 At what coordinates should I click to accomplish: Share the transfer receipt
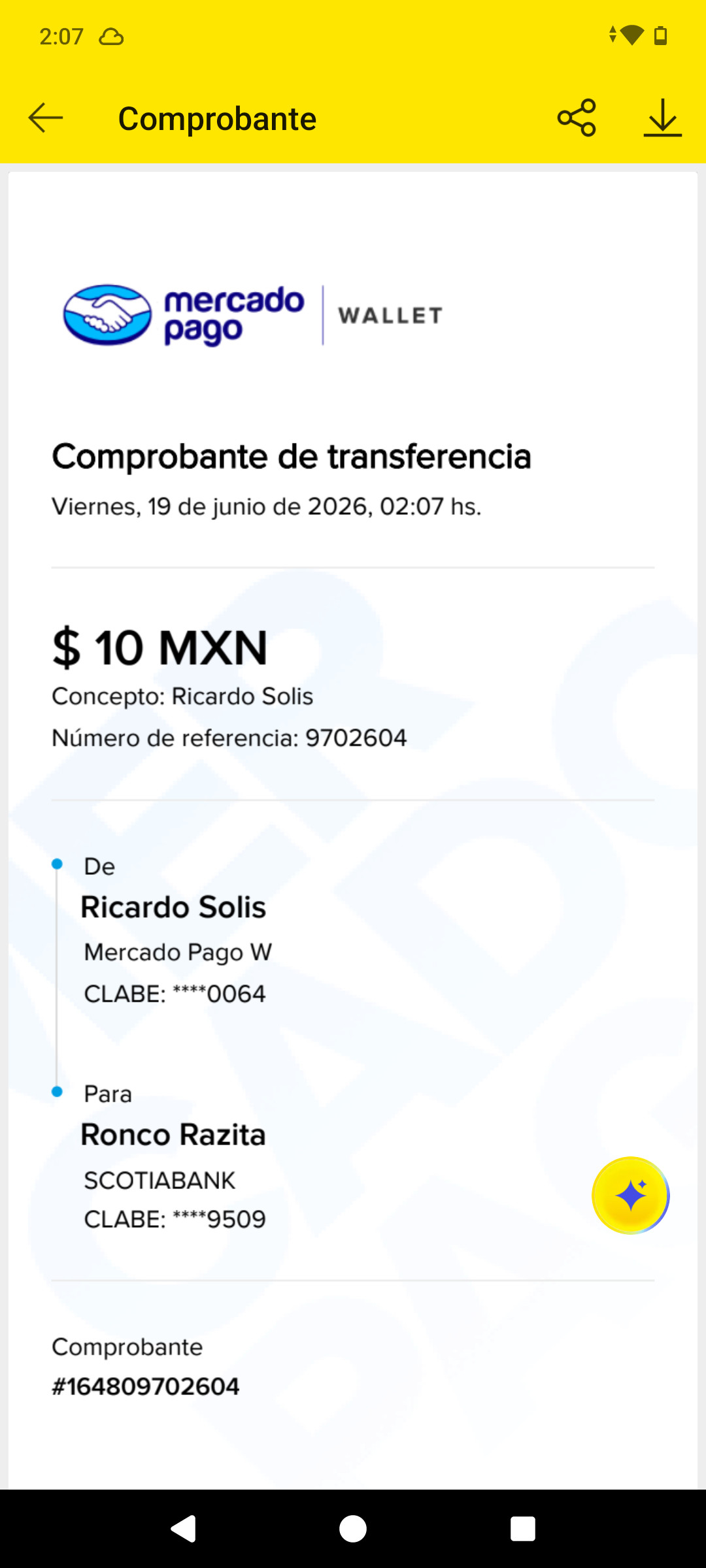coord(577,118)
